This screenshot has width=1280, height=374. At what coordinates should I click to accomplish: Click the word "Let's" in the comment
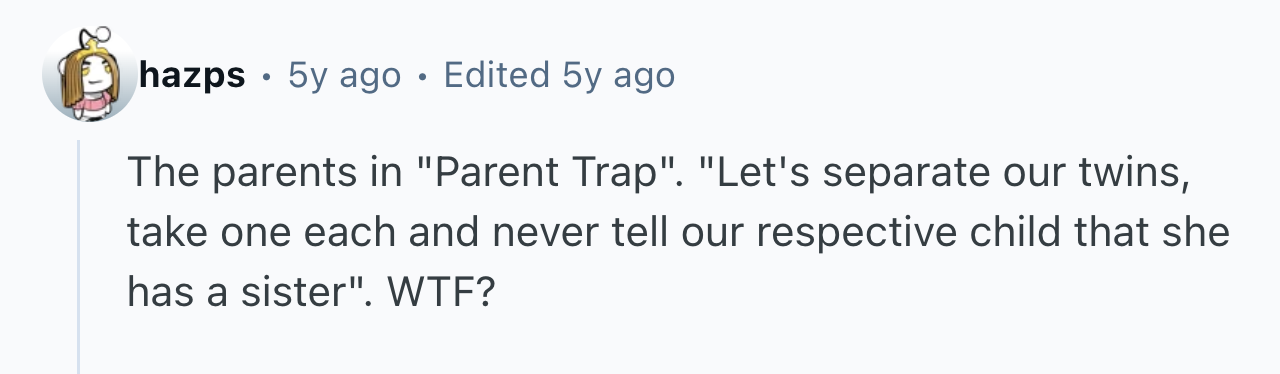coord(761,176)
